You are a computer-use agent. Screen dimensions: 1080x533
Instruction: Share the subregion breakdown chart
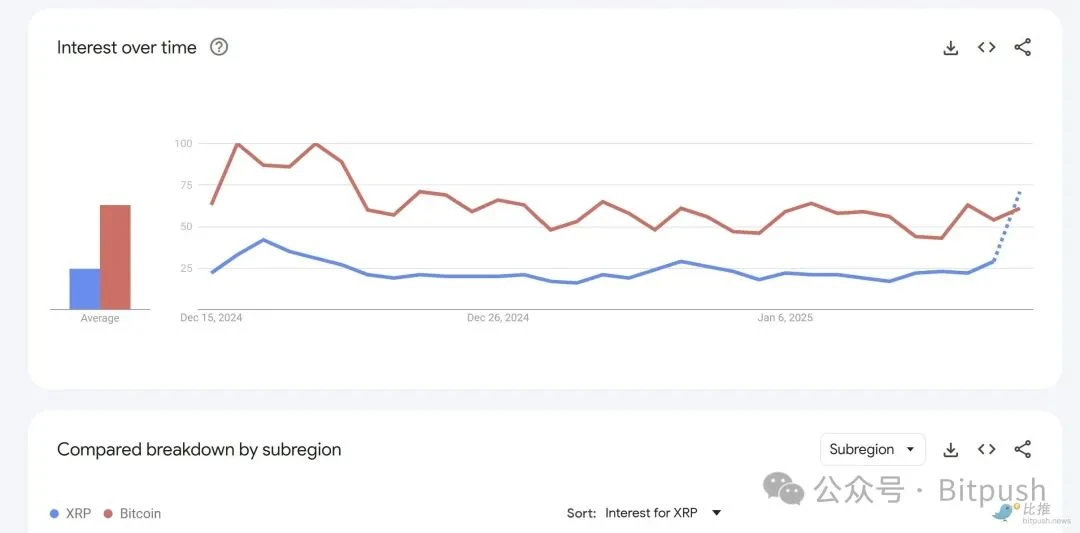pyautogui.click(x=1023, y=449)
